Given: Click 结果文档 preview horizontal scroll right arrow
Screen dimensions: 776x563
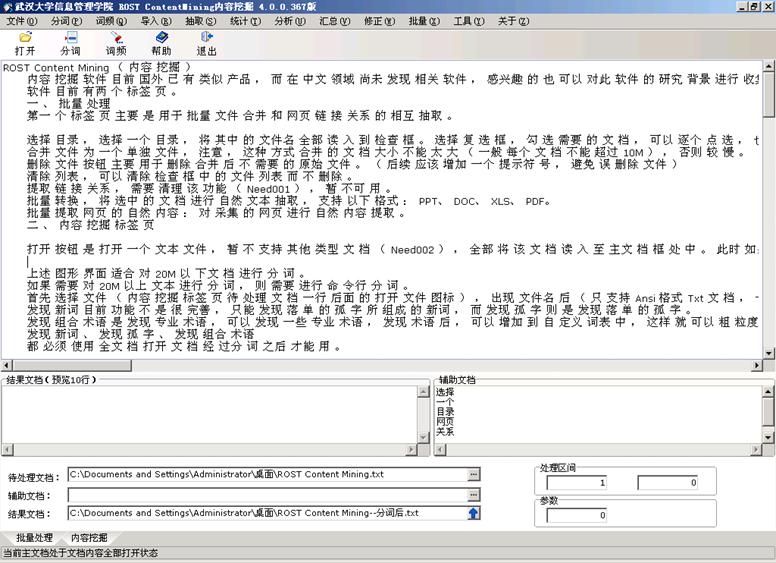Looking at the screenshot, I should pos(411,450).
